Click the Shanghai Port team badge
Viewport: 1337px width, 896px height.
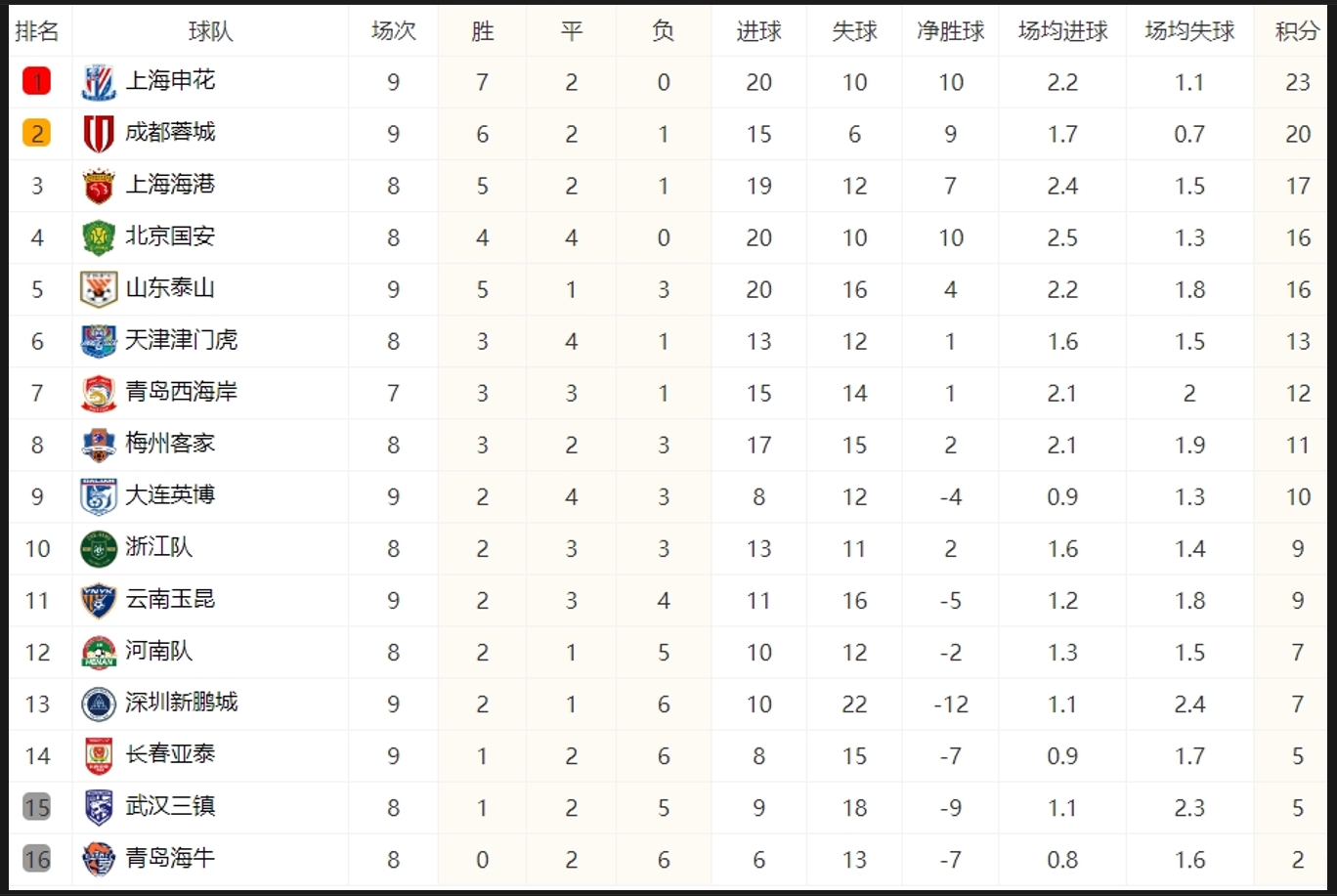point(99,187)
